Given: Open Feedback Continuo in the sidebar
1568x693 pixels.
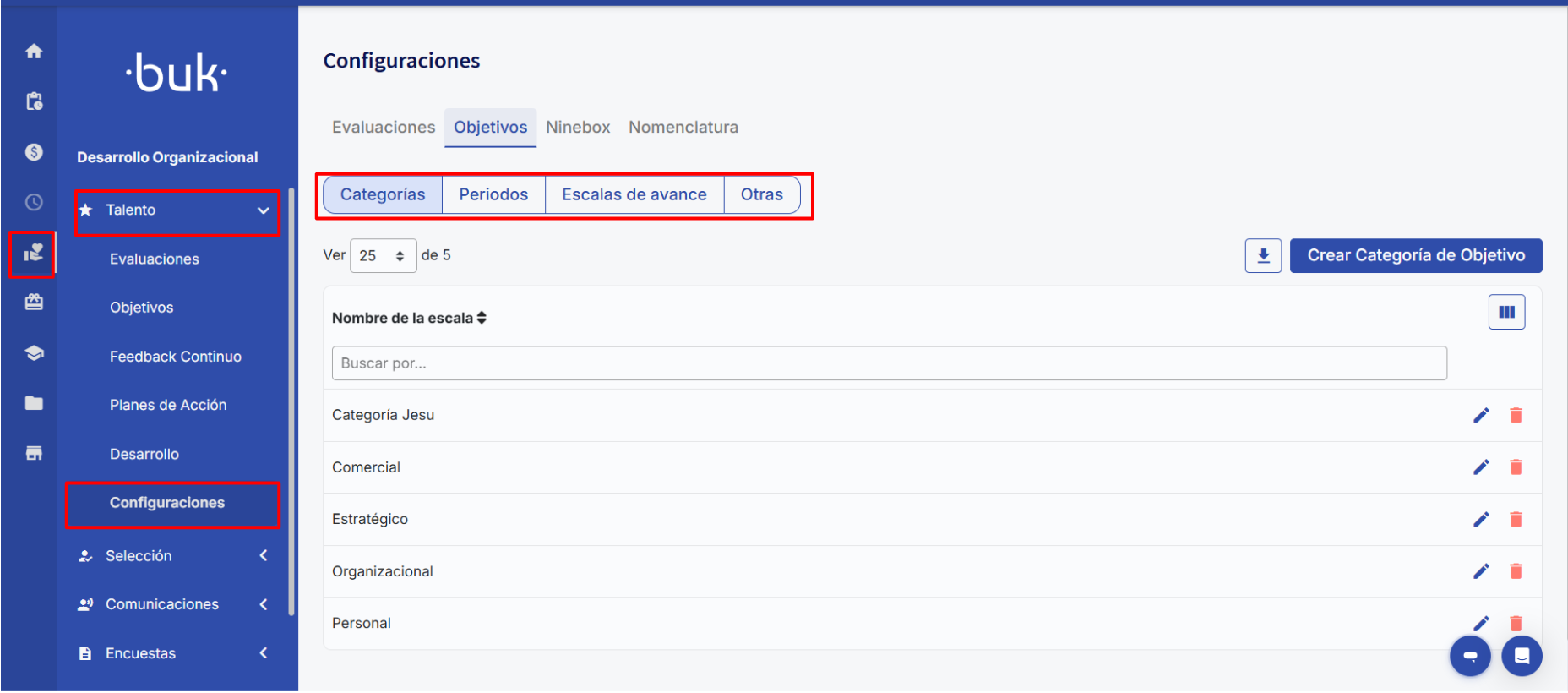Looking at the screenshot, I should coord(176,357).
